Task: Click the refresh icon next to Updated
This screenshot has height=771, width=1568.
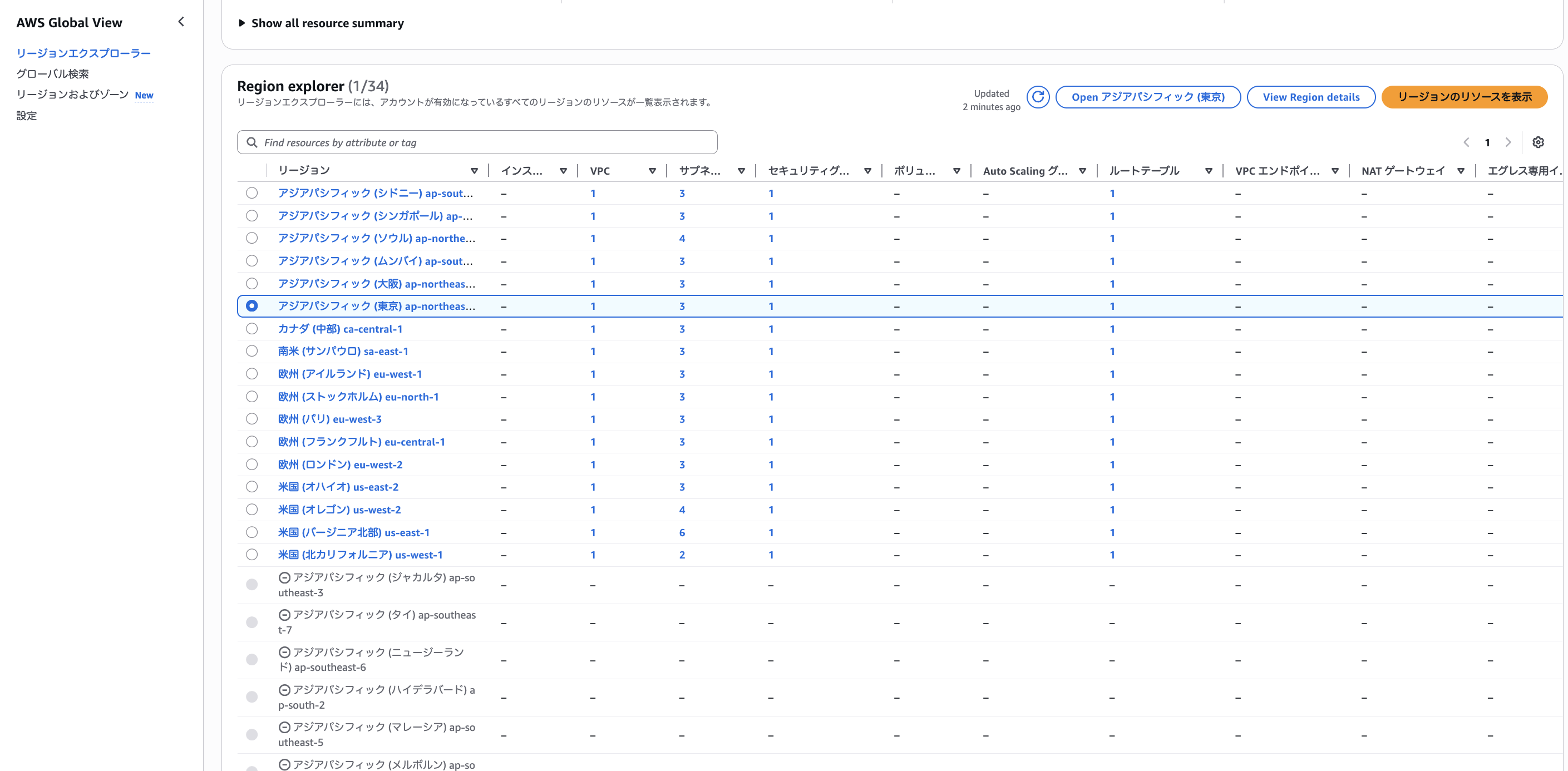Action: pyautogui.click(x=1037, y=97)
